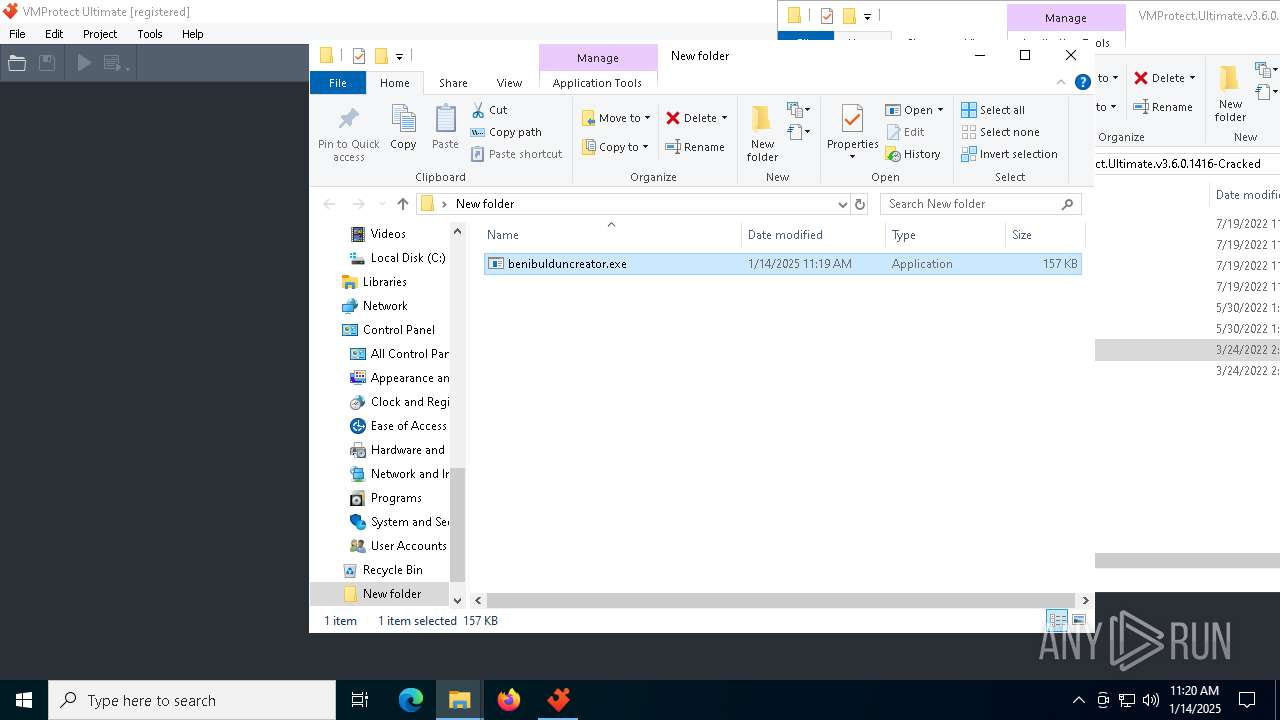Image resolution: width=1280 pixels, height=720 pixels.
Task: Select benibulduncreator.exe file
Action: [x=782, y=264]
